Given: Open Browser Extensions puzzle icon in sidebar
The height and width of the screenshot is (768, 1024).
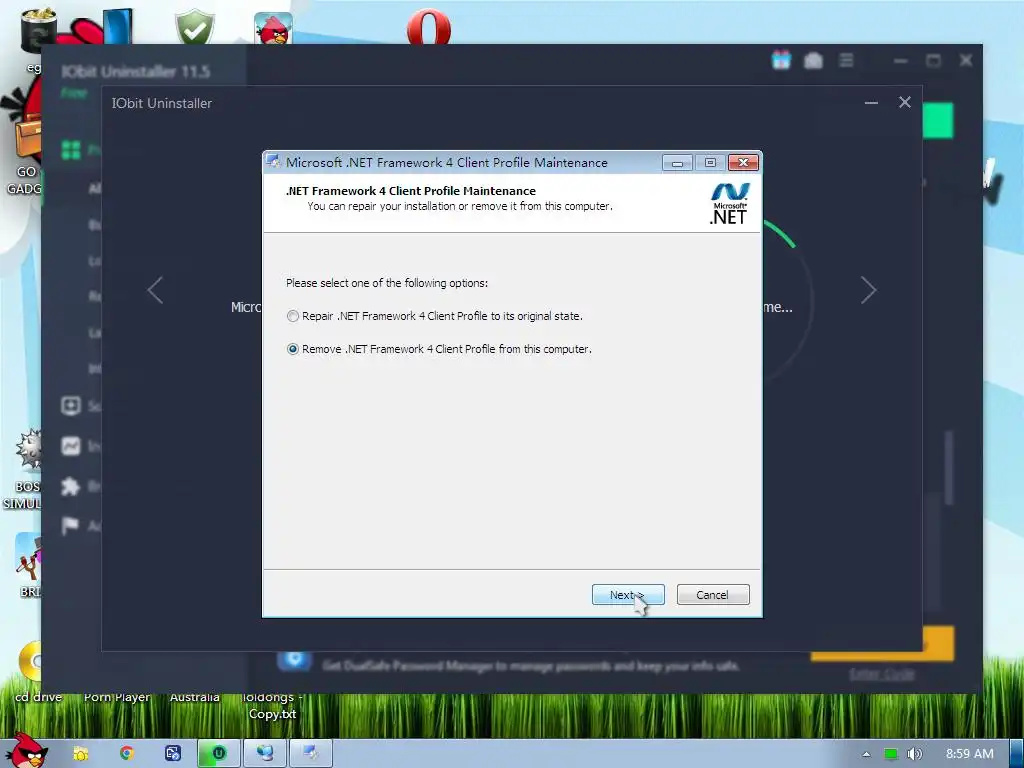Looking at the screenshot, I should click(71, 486).
